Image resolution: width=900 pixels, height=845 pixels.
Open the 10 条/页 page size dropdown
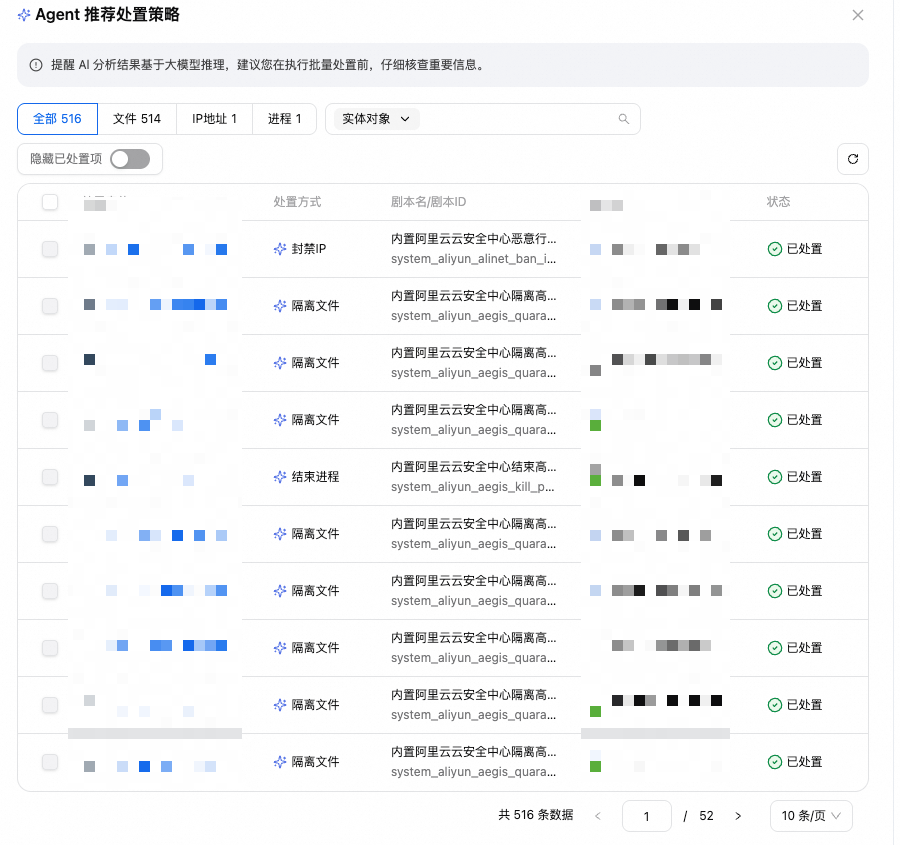click(x=811, y=816)
